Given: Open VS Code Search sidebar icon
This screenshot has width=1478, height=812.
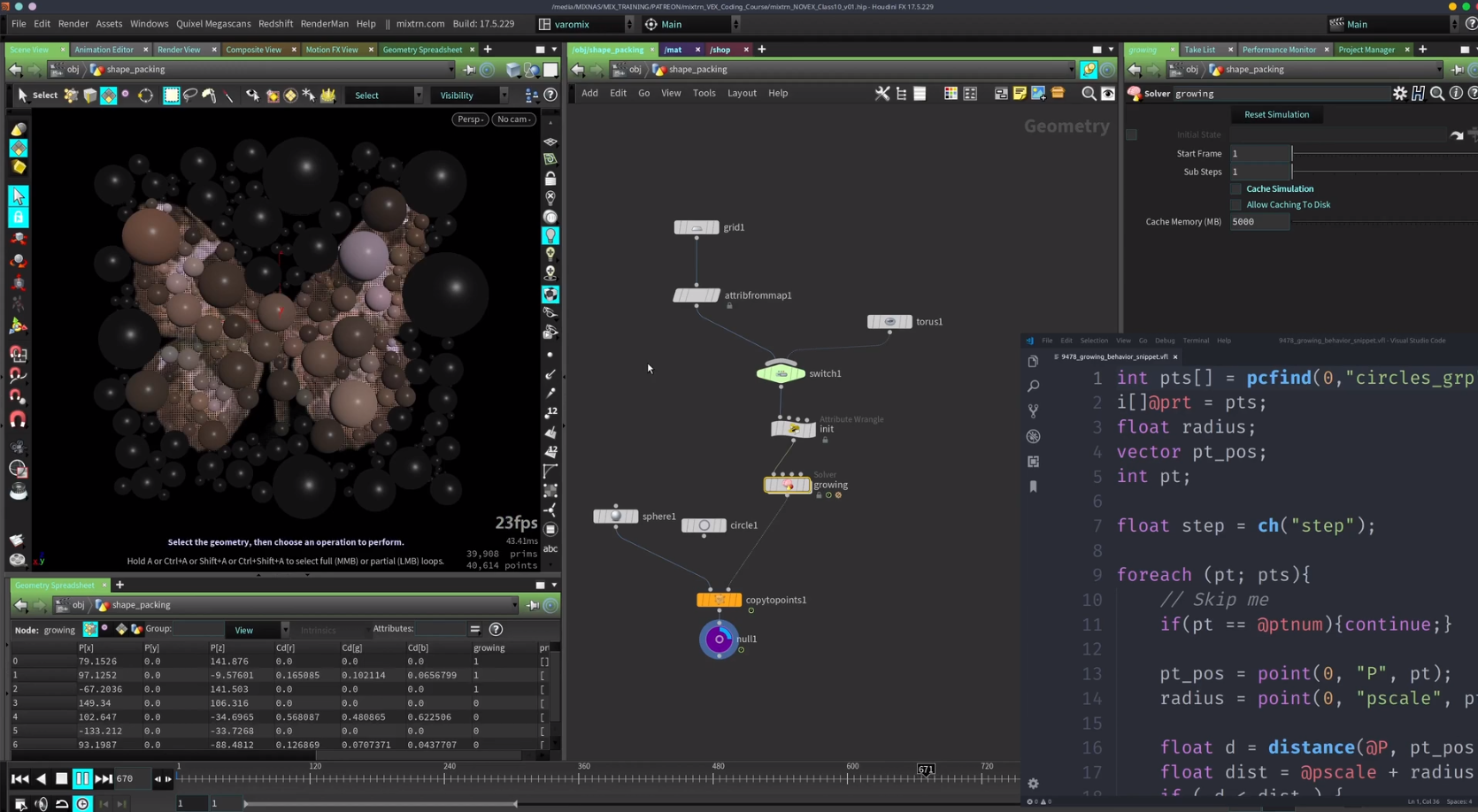Looking at the screenshot, I should pos(1033,387).
